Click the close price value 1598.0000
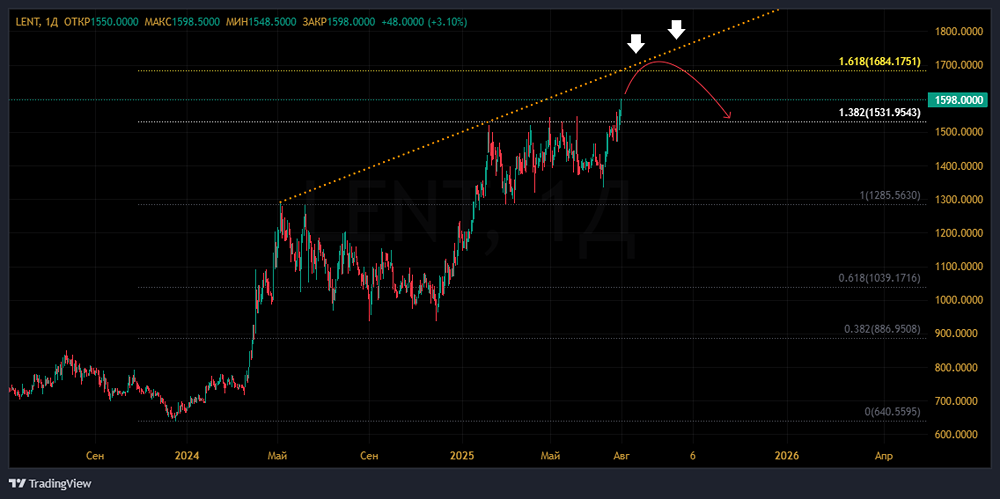1000x499 pixels. (351, 22)
